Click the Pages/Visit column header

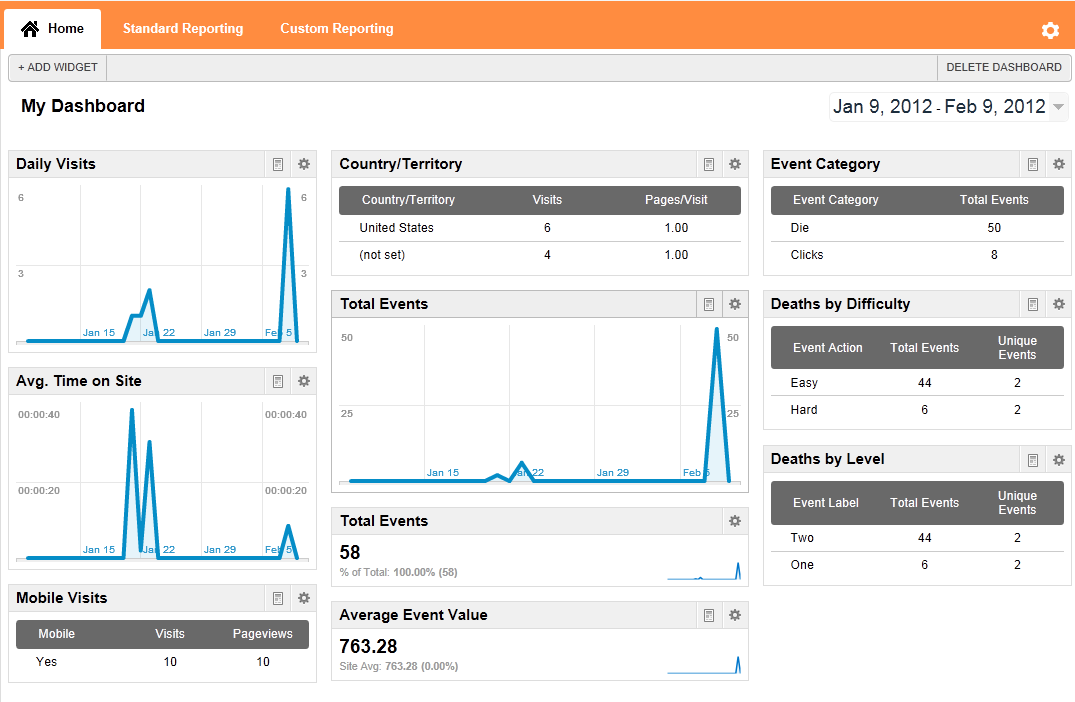pos(676,200)
